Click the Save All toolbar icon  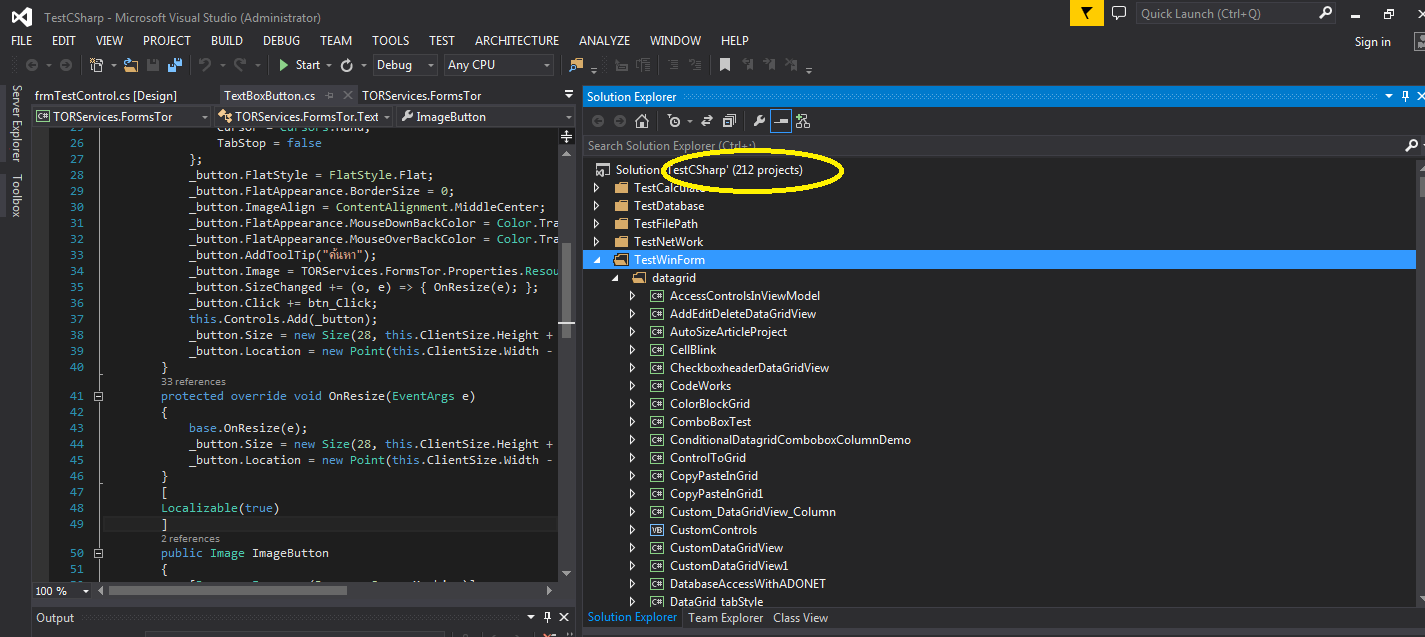click(x=175, y=65)
